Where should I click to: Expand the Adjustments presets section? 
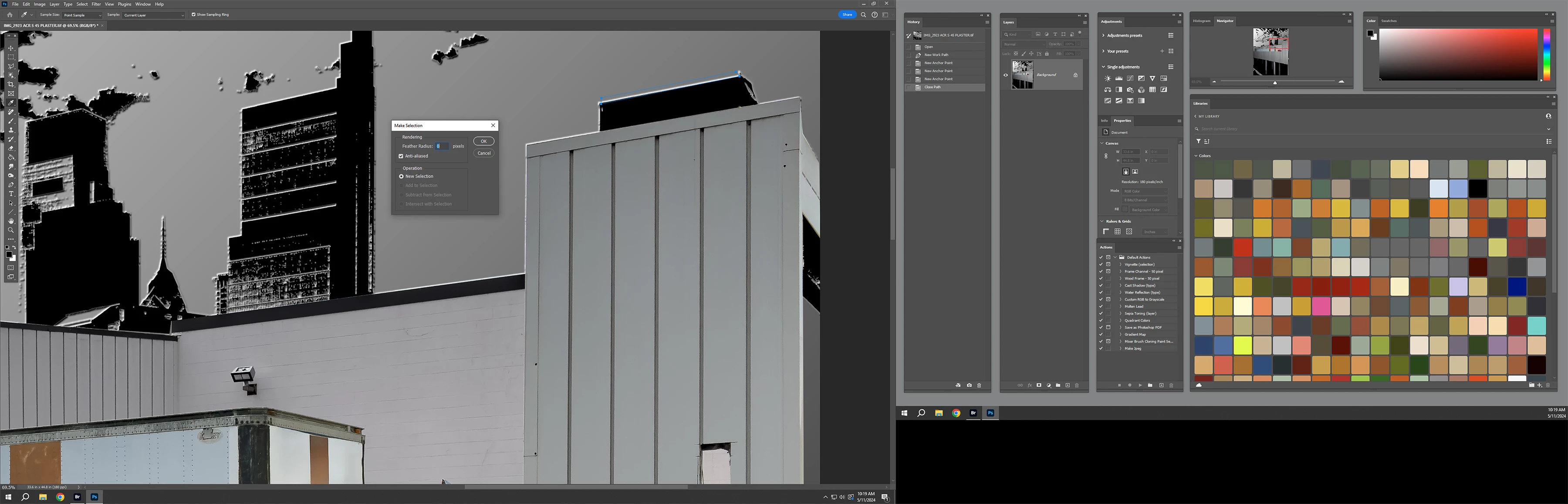tap(1103, 35)
